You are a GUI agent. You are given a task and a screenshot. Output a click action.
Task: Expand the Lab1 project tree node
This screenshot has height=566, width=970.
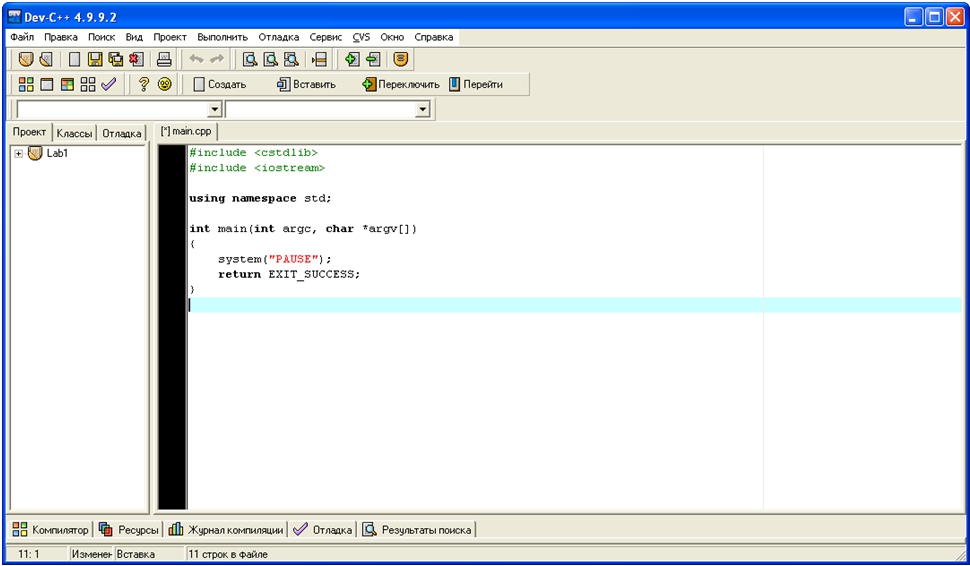pyautogui.click(x=19, y=153)
